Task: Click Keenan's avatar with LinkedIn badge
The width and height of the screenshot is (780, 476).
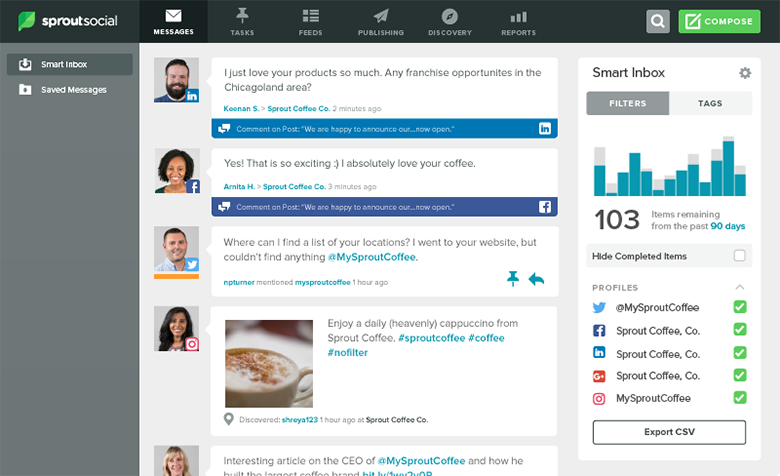Action: (x=177, y=80)
